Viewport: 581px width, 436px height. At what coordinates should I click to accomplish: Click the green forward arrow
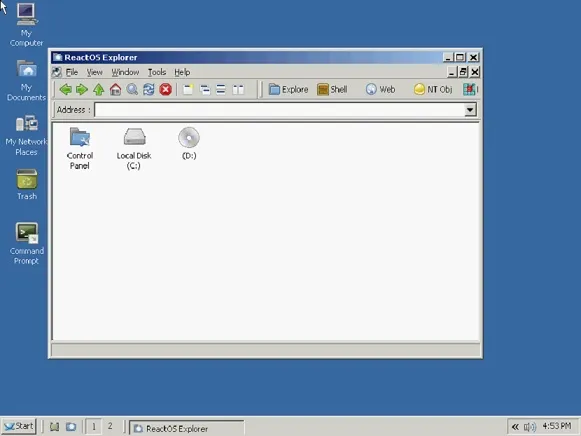coord(82,89)
